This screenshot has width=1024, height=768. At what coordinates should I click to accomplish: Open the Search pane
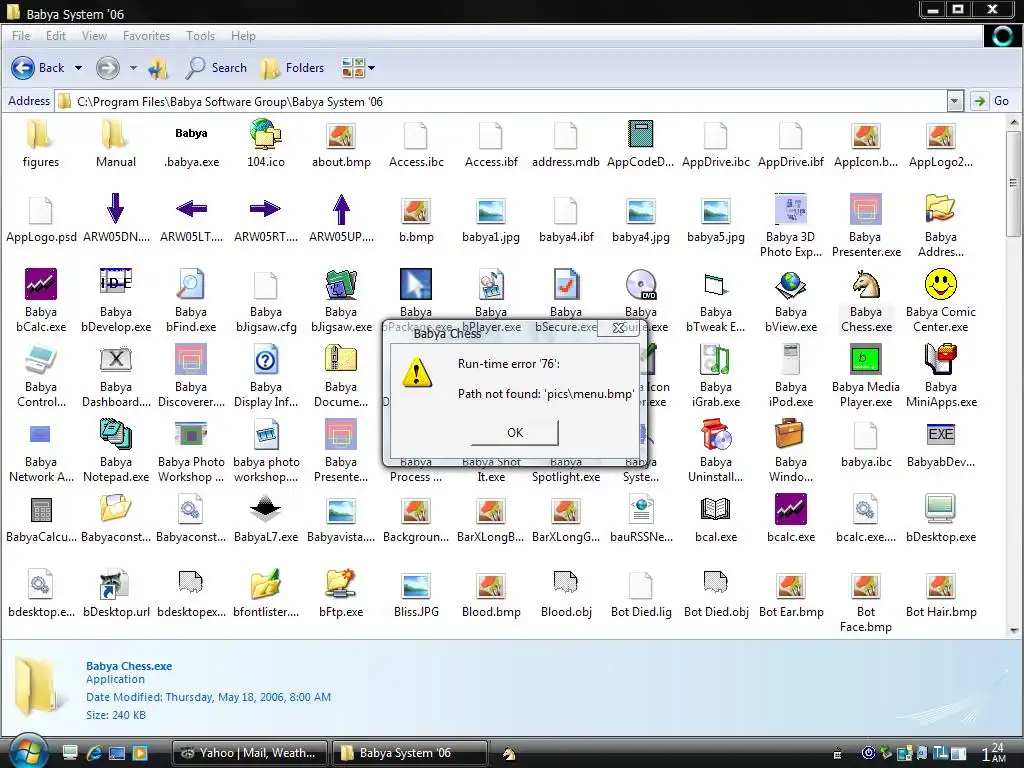pyautogui.click(x=216, y=68)
